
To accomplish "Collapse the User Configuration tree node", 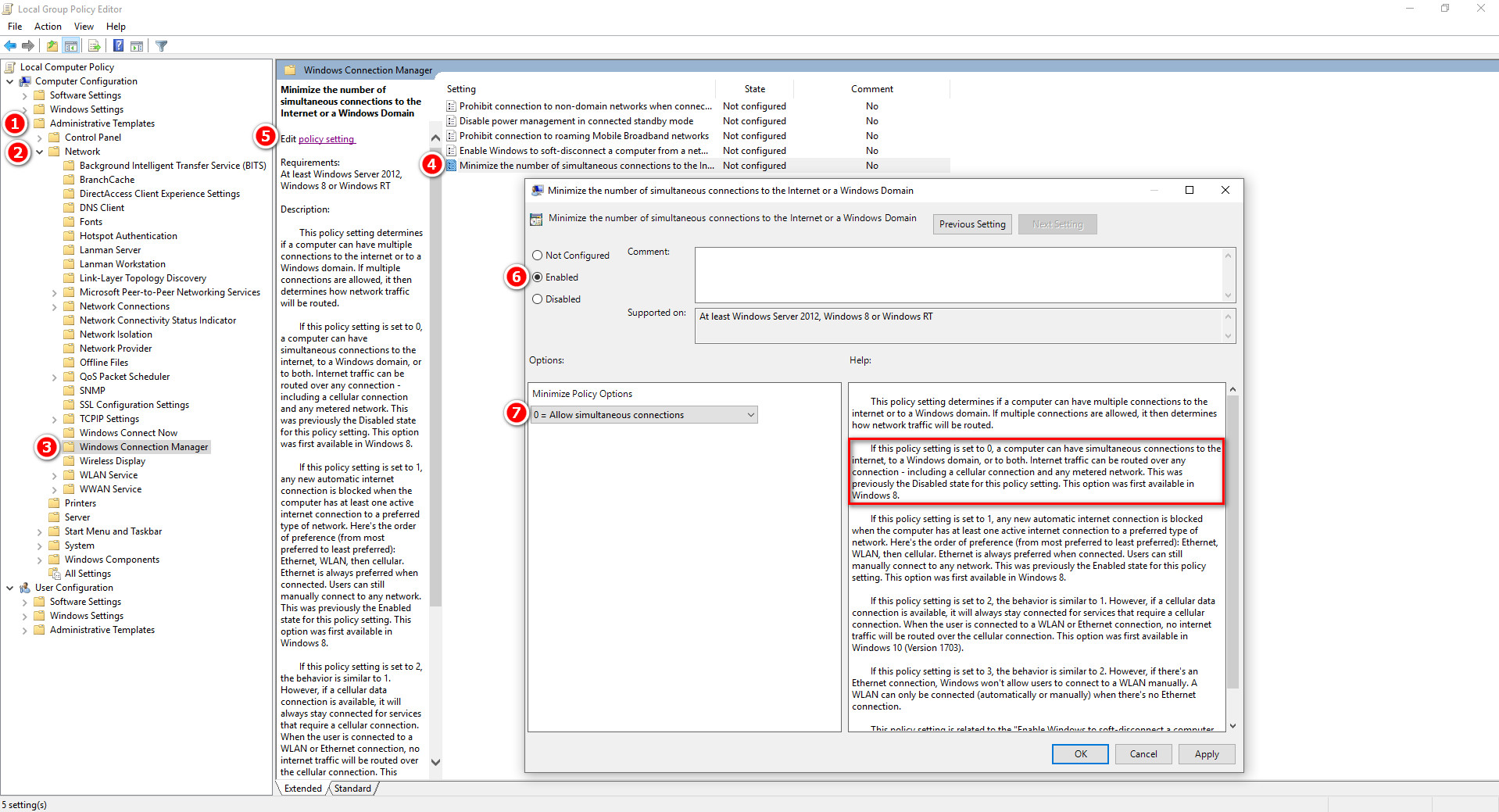I will [9, 588].
